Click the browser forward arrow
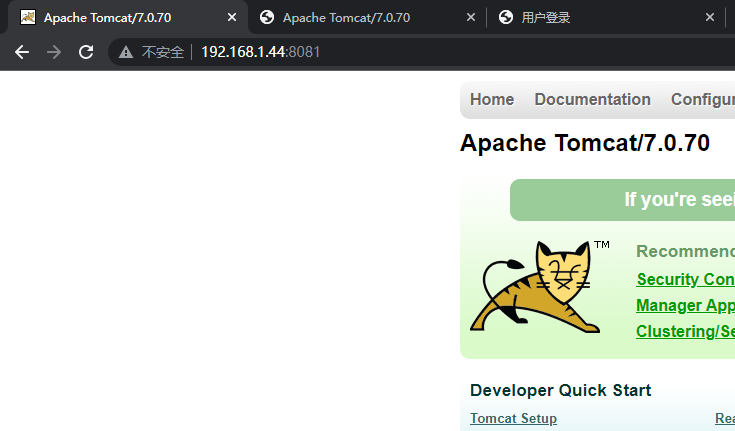 54,52
